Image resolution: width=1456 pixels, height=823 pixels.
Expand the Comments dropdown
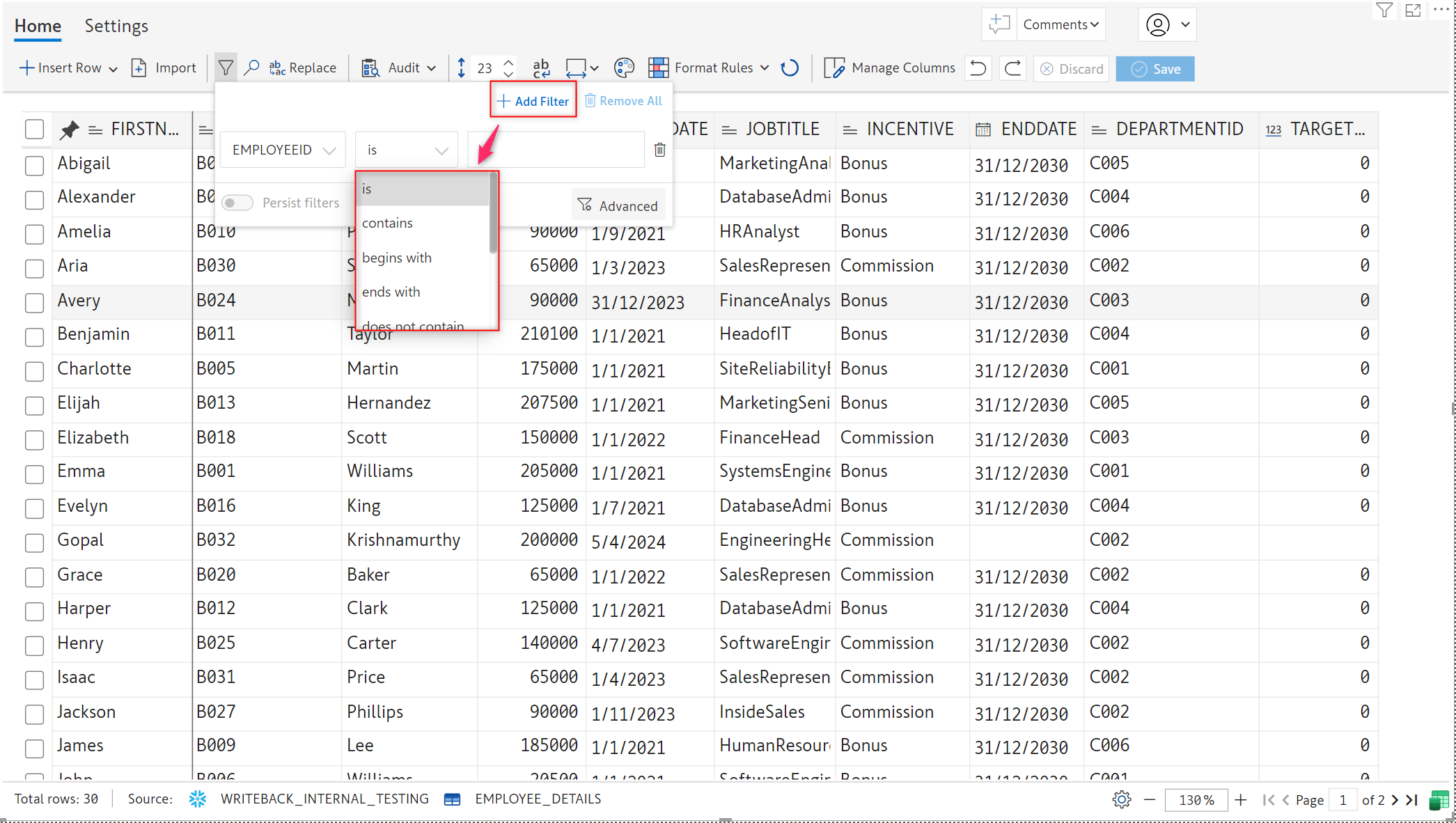pos(1060,24)
